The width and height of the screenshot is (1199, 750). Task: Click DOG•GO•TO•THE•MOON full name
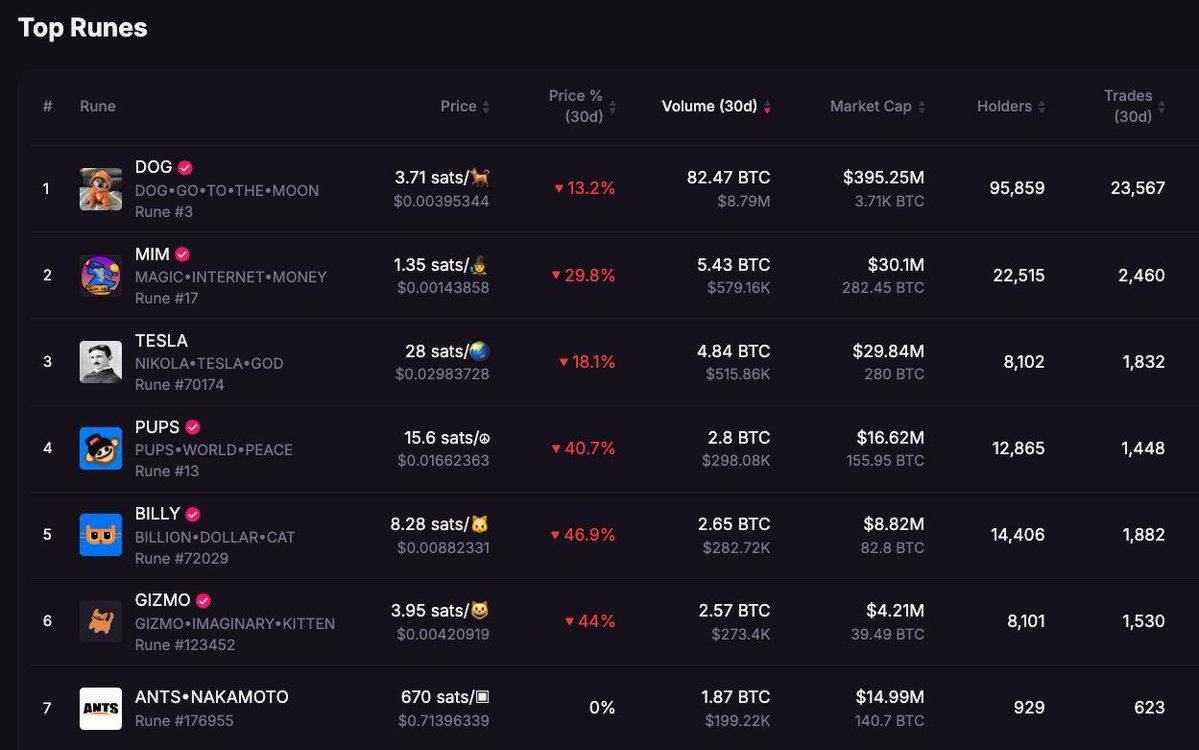tap(227, 190)
